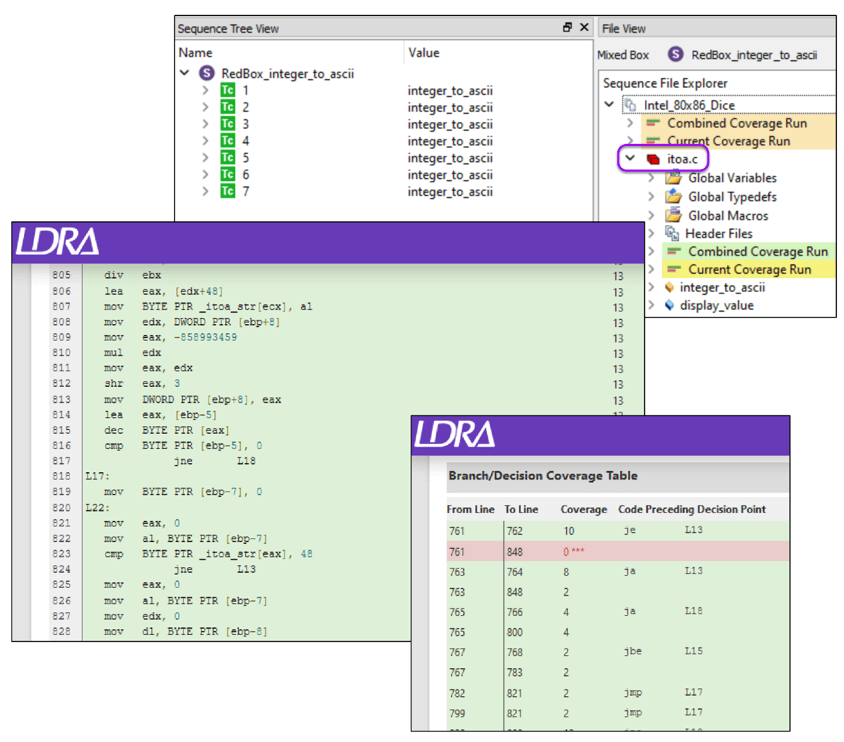Click assembly line 817 'jne L18'
The image size is (844, 742).
tap(214, 461)
